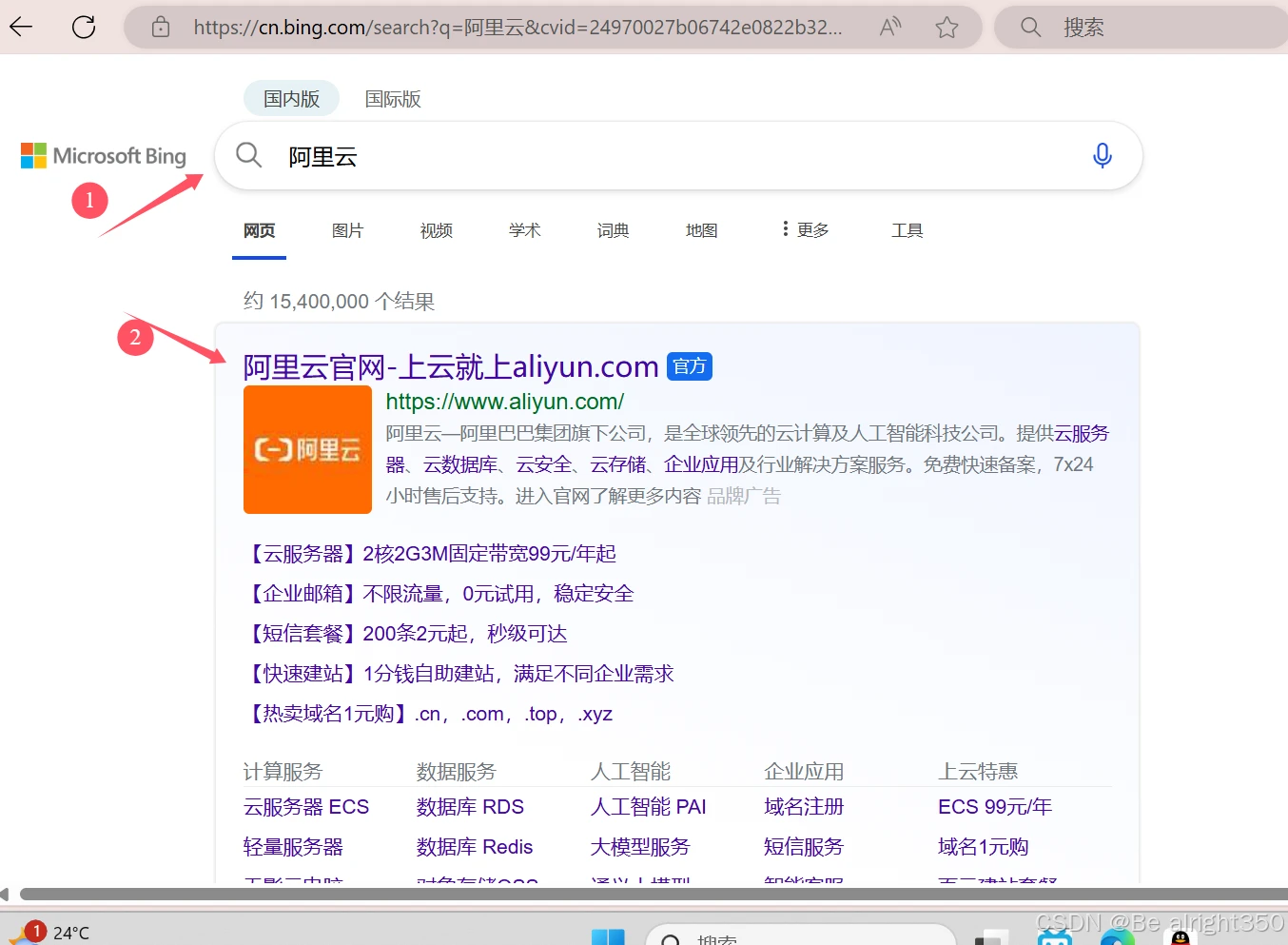
Task: Open the orange 阿里云 logo thumbnail
Action: pyautogui.click(x=307, y=449)
